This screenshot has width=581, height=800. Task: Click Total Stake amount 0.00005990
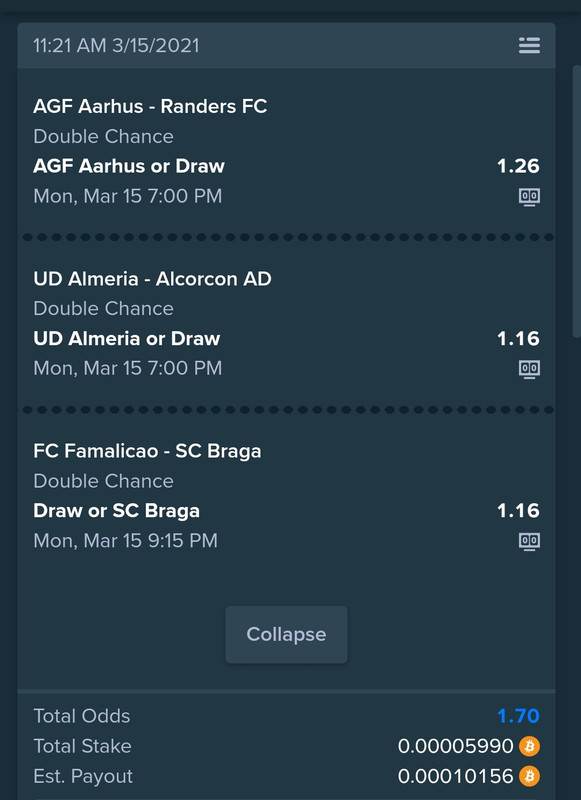(x=455, y=746)
